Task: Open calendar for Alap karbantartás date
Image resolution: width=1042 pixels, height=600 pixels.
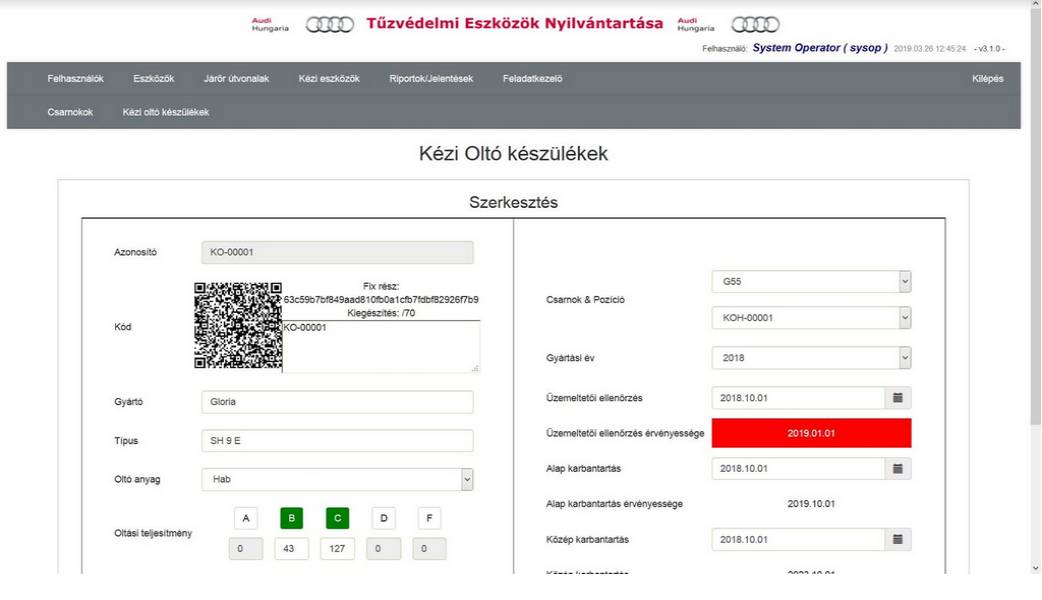Action: [x=897, y=468]
